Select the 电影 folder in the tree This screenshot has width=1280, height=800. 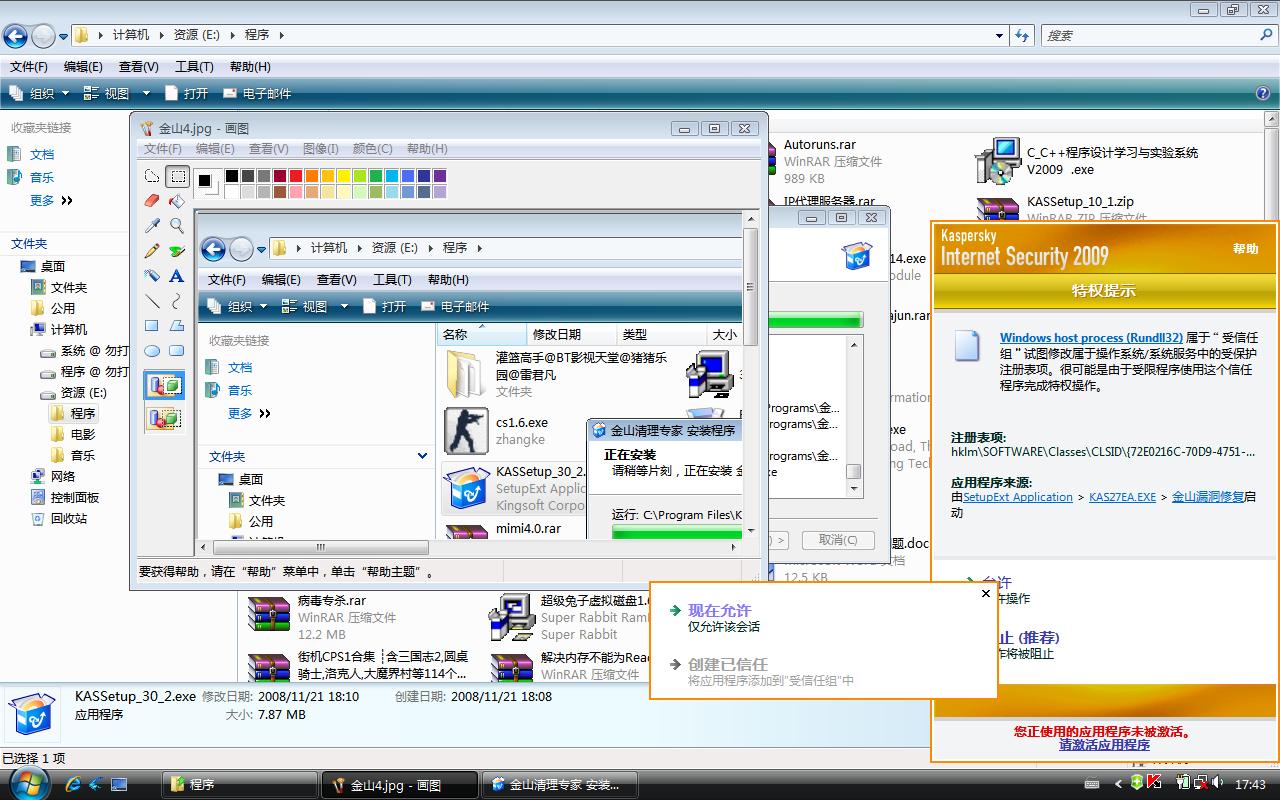coord(73,434)
